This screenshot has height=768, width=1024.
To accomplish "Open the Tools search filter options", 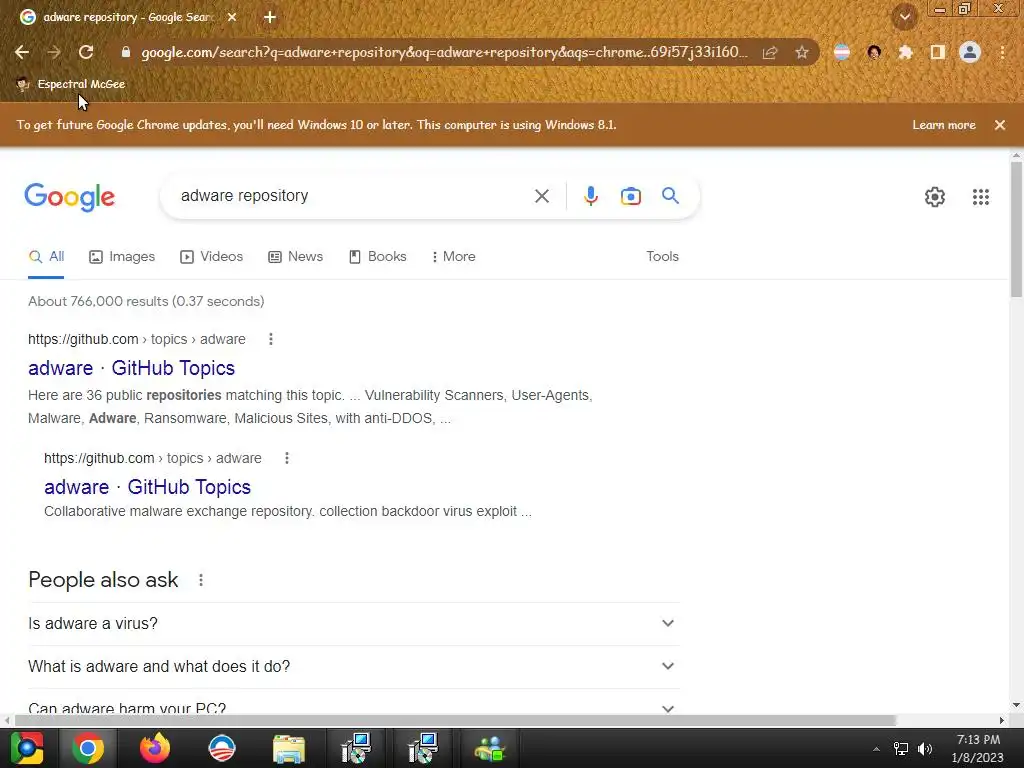I will point(662,257).
